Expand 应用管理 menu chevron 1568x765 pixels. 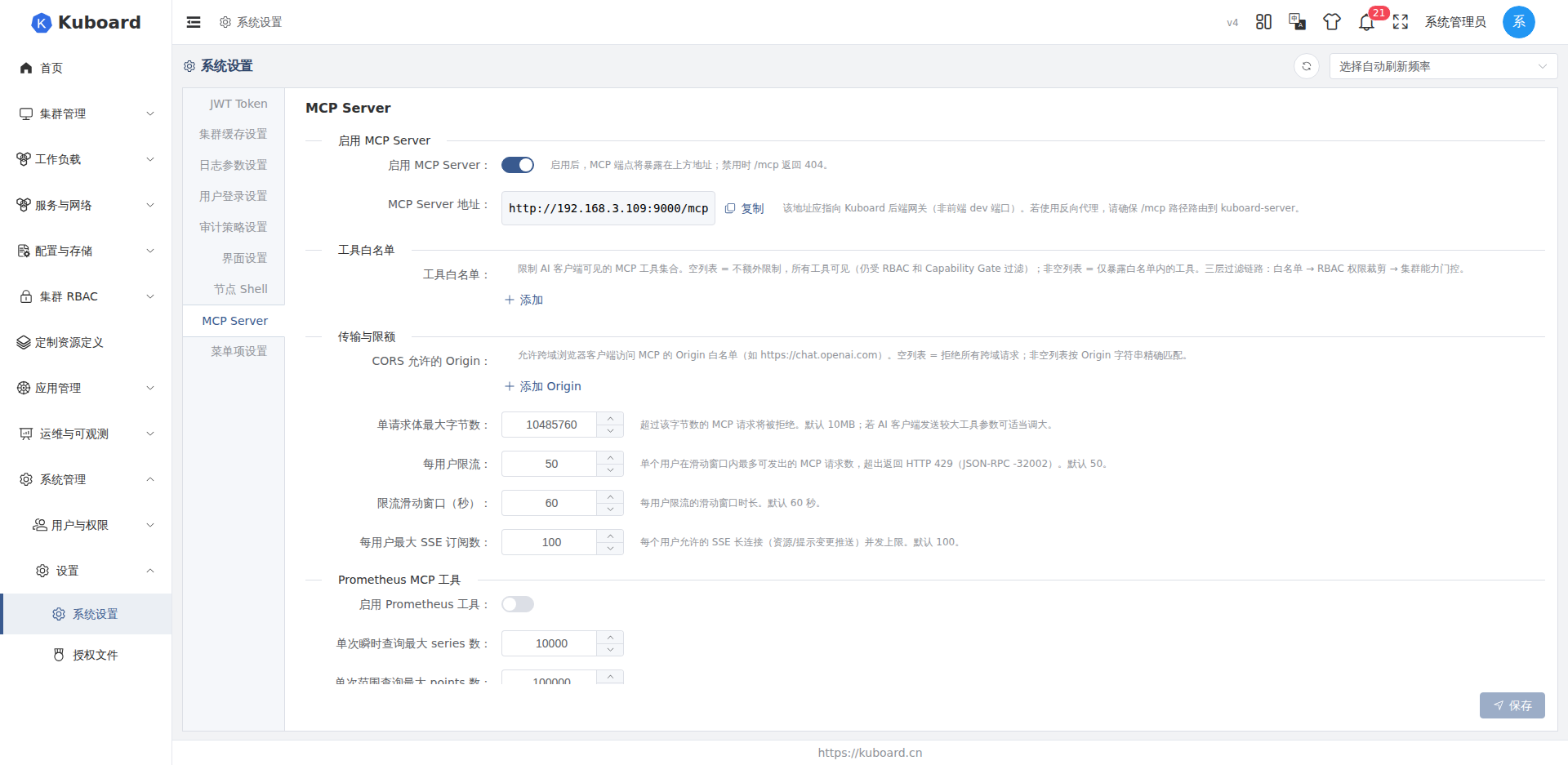(x=150, y=388)
